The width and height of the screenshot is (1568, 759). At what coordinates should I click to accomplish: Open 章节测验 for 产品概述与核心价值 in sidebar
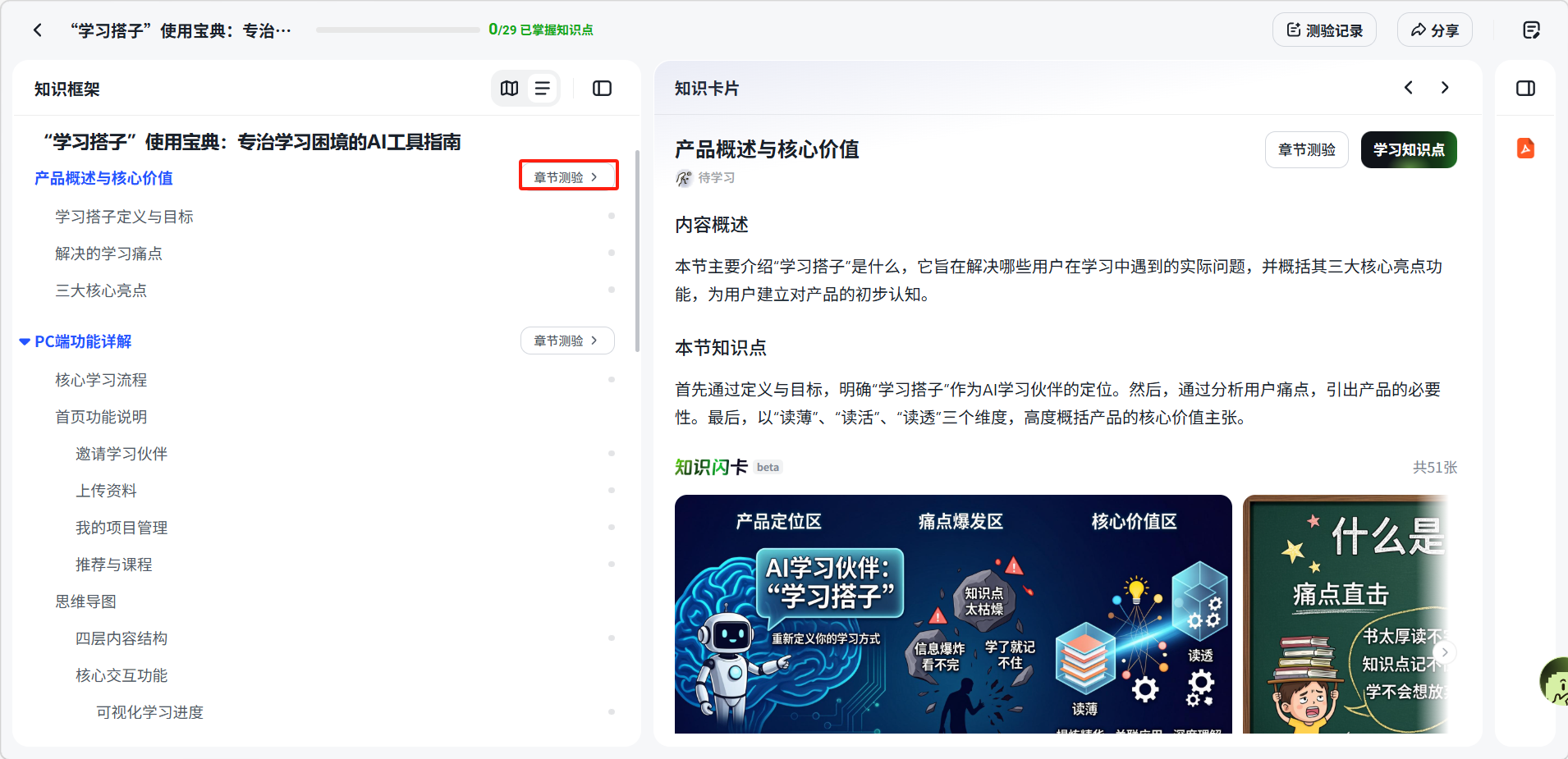[567, 177]
